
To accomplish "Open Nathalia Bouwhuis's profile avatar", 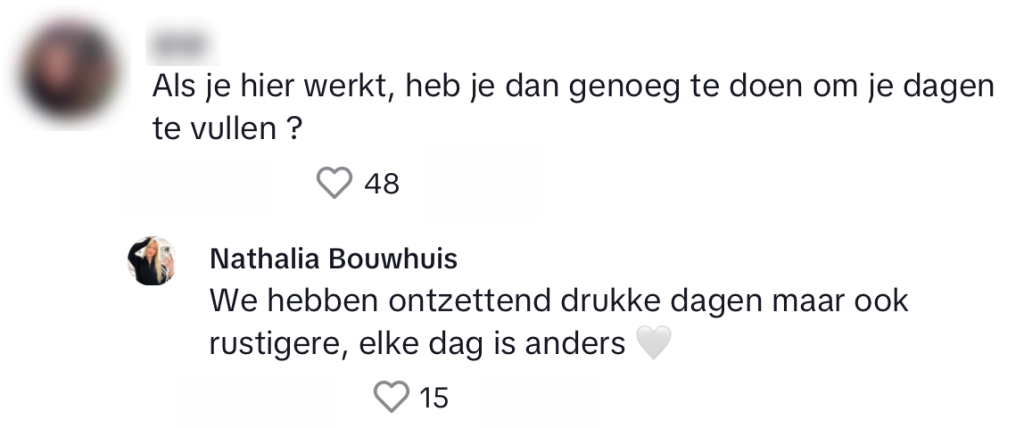I will tap(153, 261).
